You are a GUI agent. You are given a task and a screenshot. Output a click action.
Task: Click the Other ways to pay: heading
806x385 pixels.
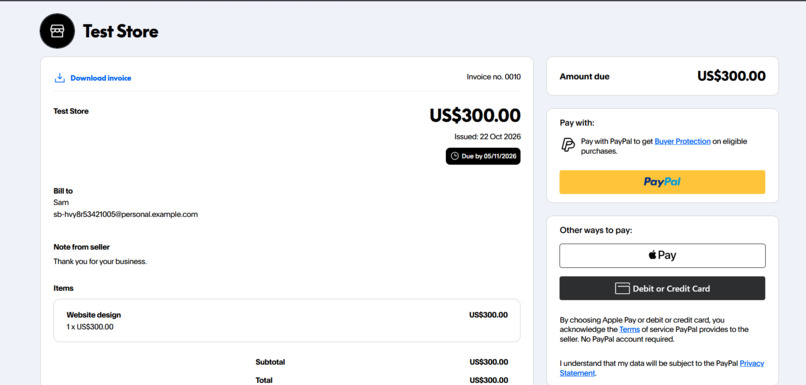pyautogui.click(x=596, y=230)
